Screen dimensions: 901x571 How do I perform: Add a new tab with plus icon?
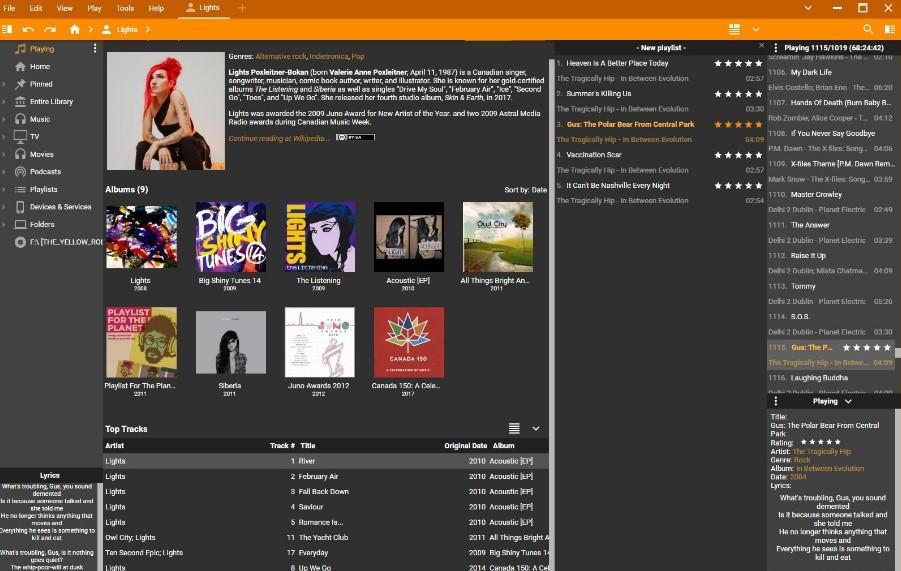point(242,8)
